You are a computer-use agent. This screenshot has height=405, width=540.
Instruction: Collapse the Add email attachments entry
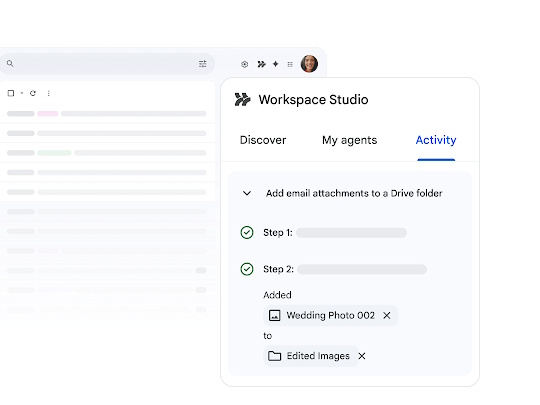click(247, 193)
